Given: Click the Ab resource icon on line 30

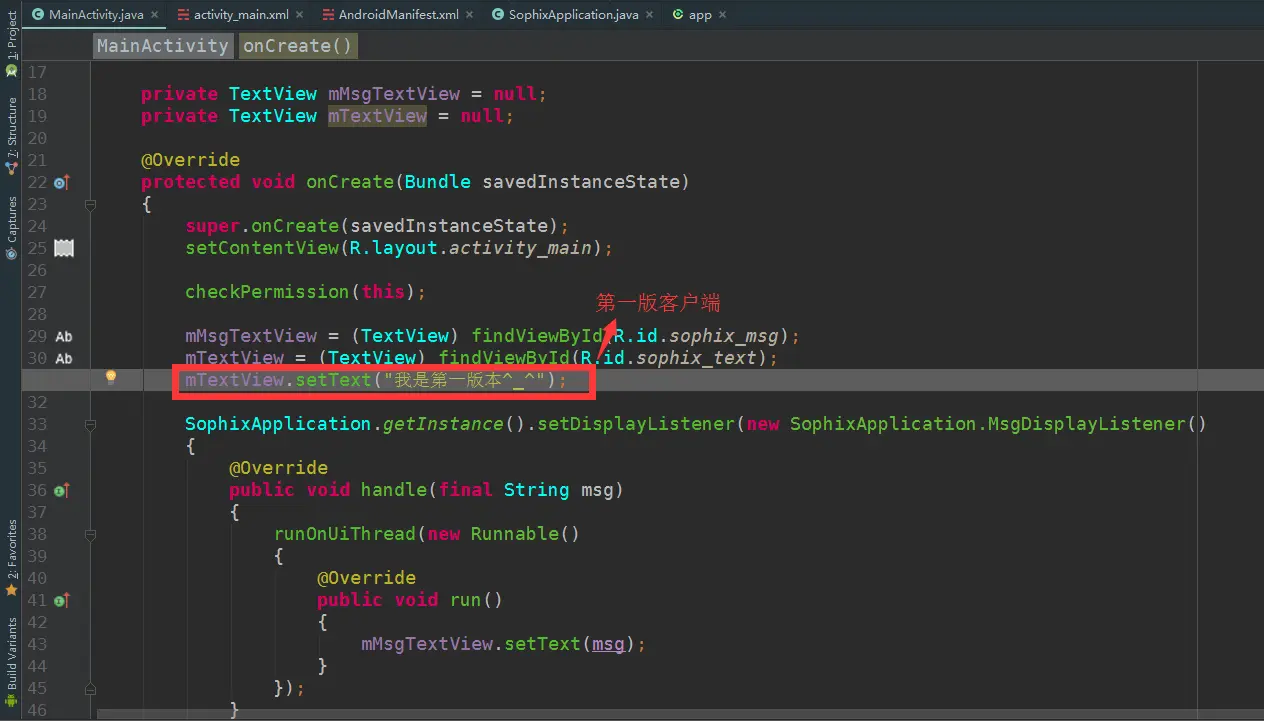Looking at the screenshot, I should (64, 358).
